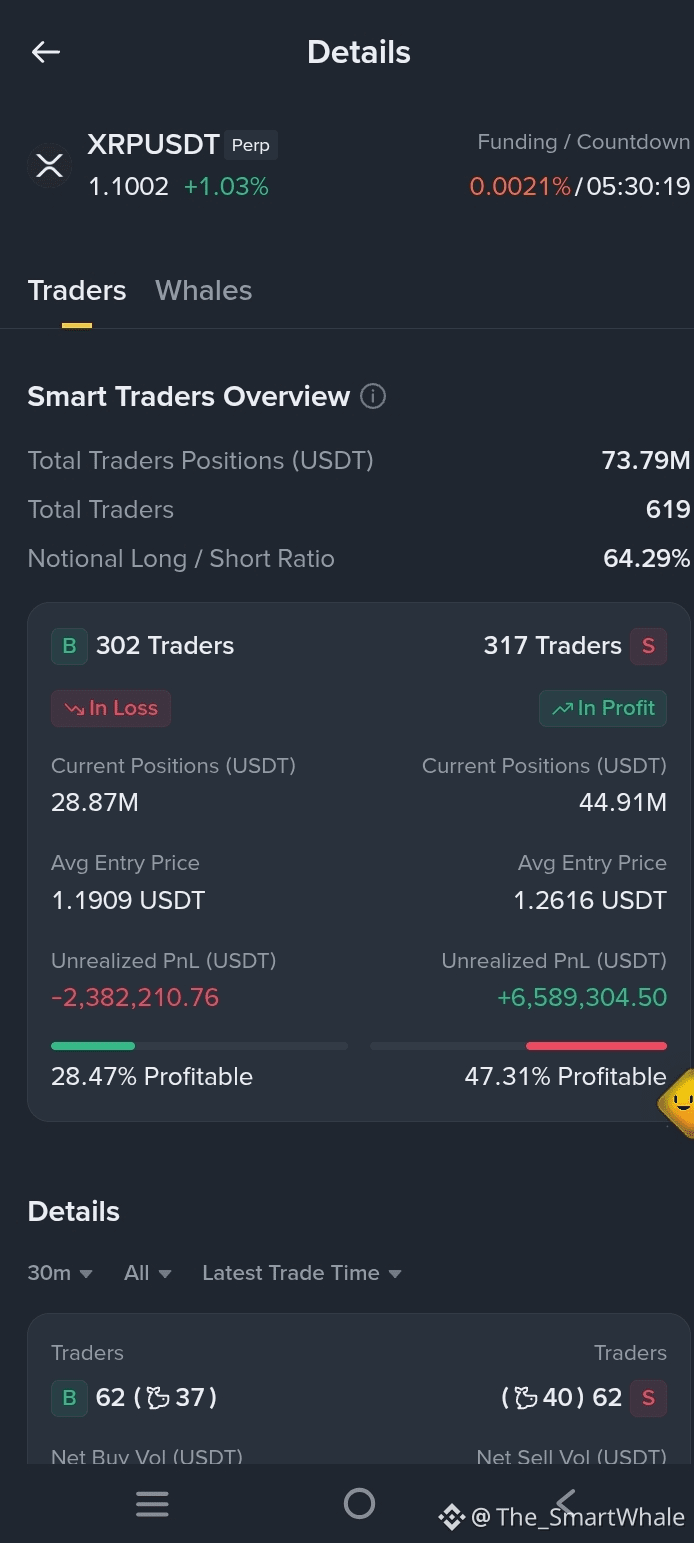Tap the yellow smiley floating icon
Screen dimensions: 694x1543
click(x=680, y=1103)
